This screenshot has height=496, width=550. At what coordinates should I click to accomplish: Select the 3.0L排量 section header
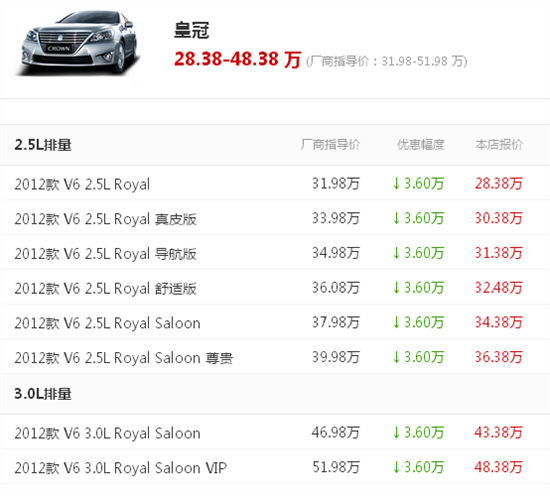click(x=43, y=394)
